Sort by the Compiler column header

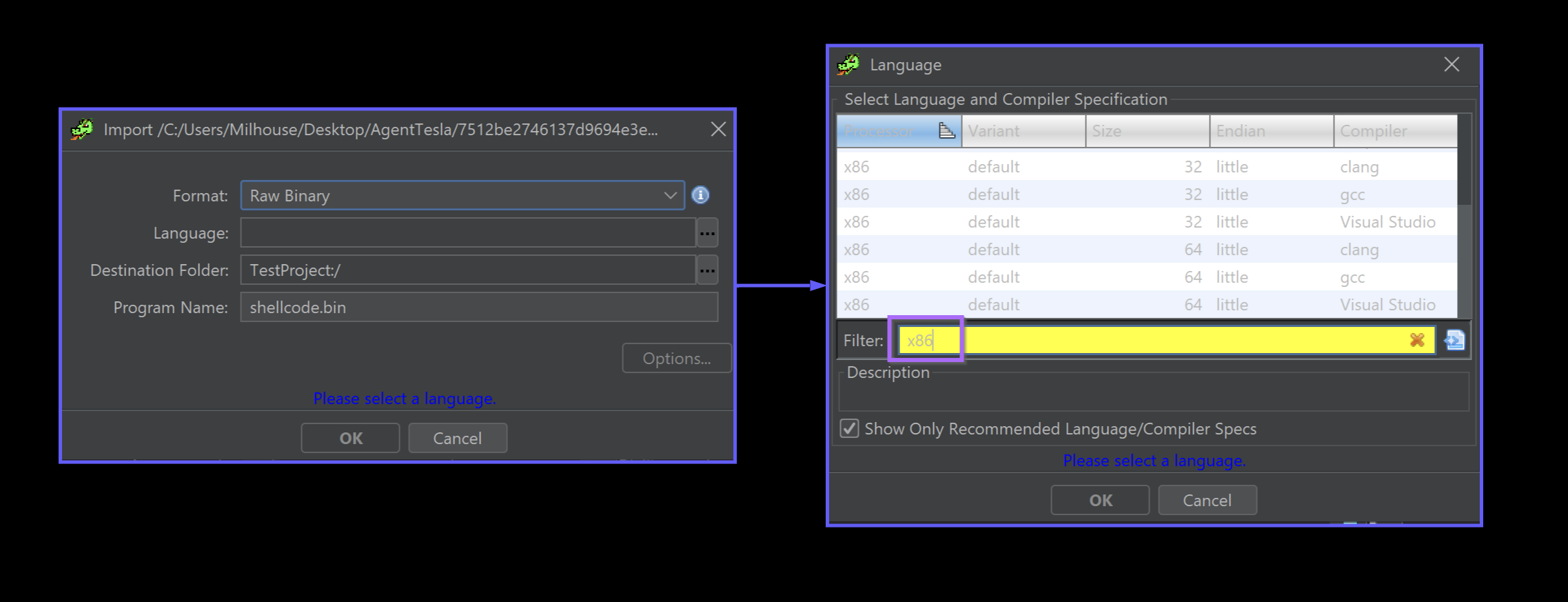(1396, 131)
